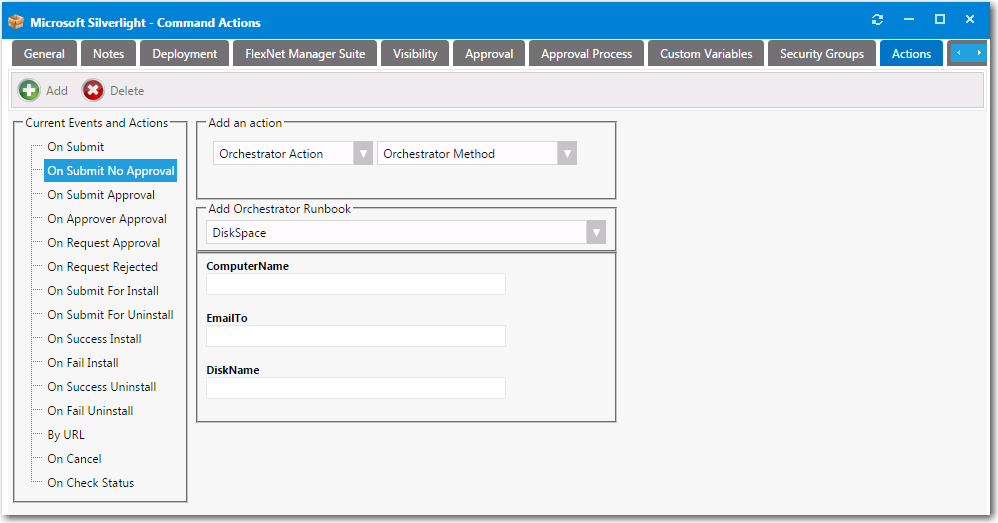Open the FlexNet Manager Suite tab
This screenshot has width=998, height=523.
305,54
